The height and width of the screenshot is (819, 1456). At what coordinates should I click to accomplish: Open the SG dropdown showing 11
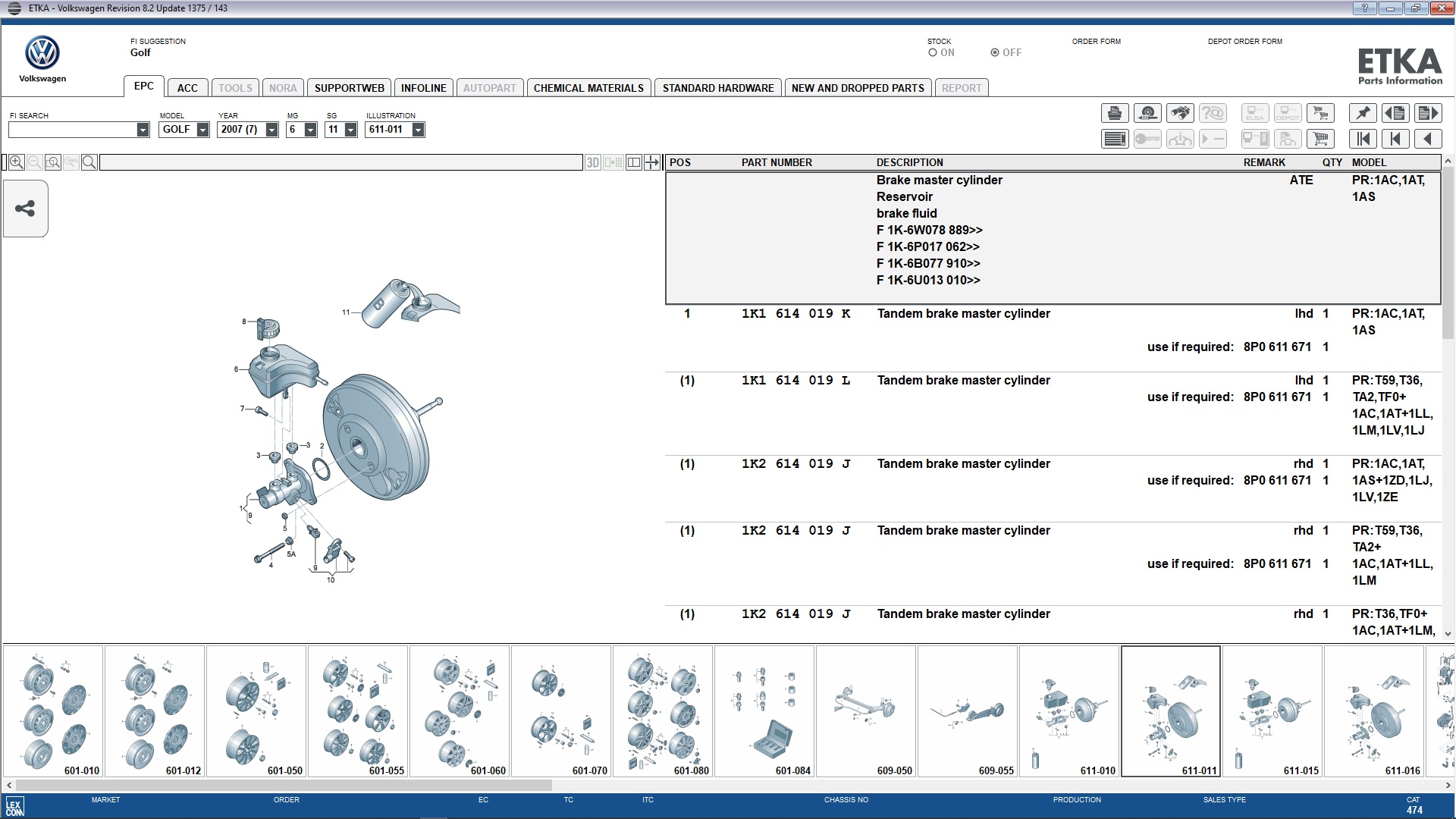pos(350,130)
